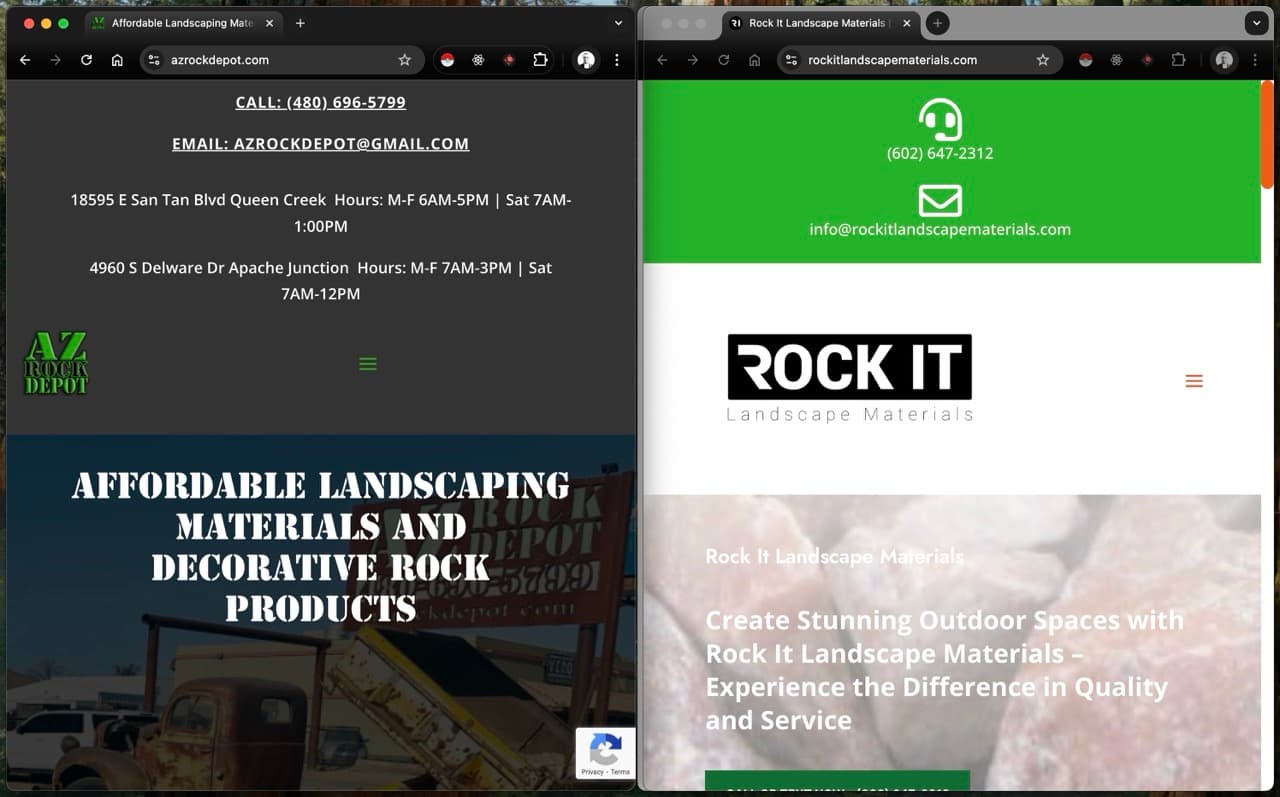Call Rock It at (602) 647-2312
This screenshot has width=1280, height=797.
[x=940, y=153]
